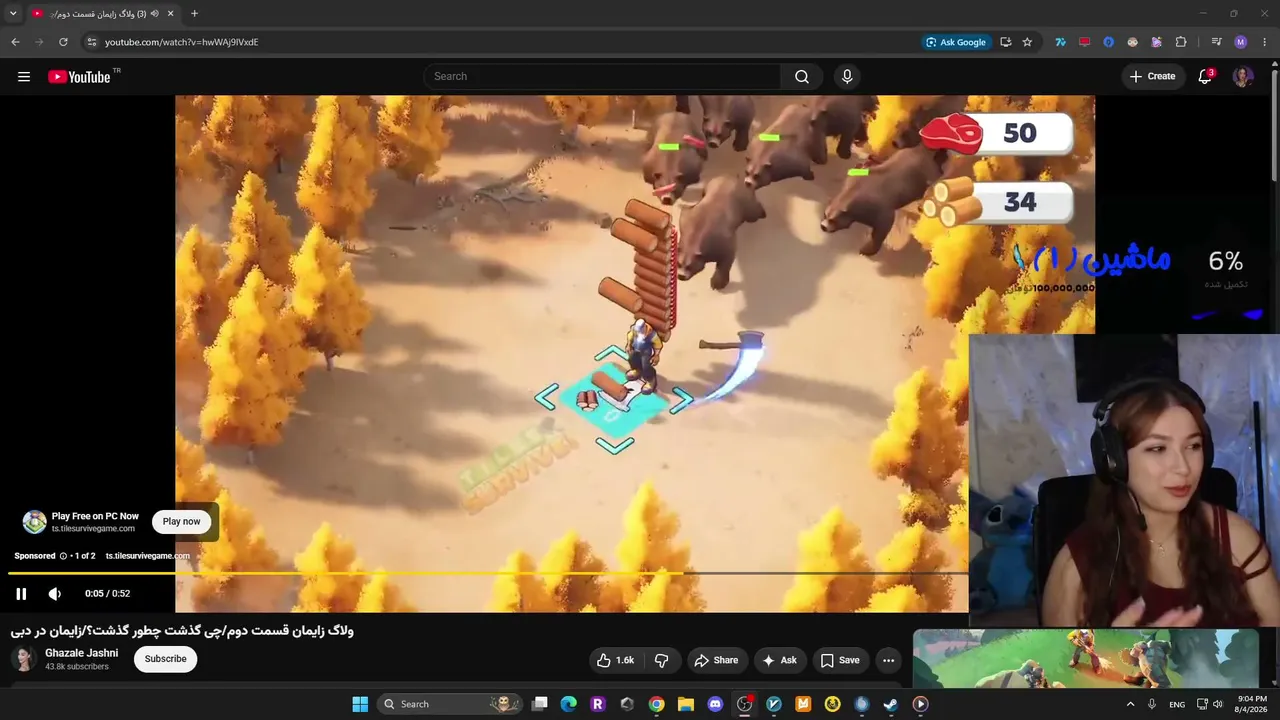This screenshot has height=720, width=1280.
Task: Launch Microsoft Edge from the taskbar
Action: (x=569, y=704)
